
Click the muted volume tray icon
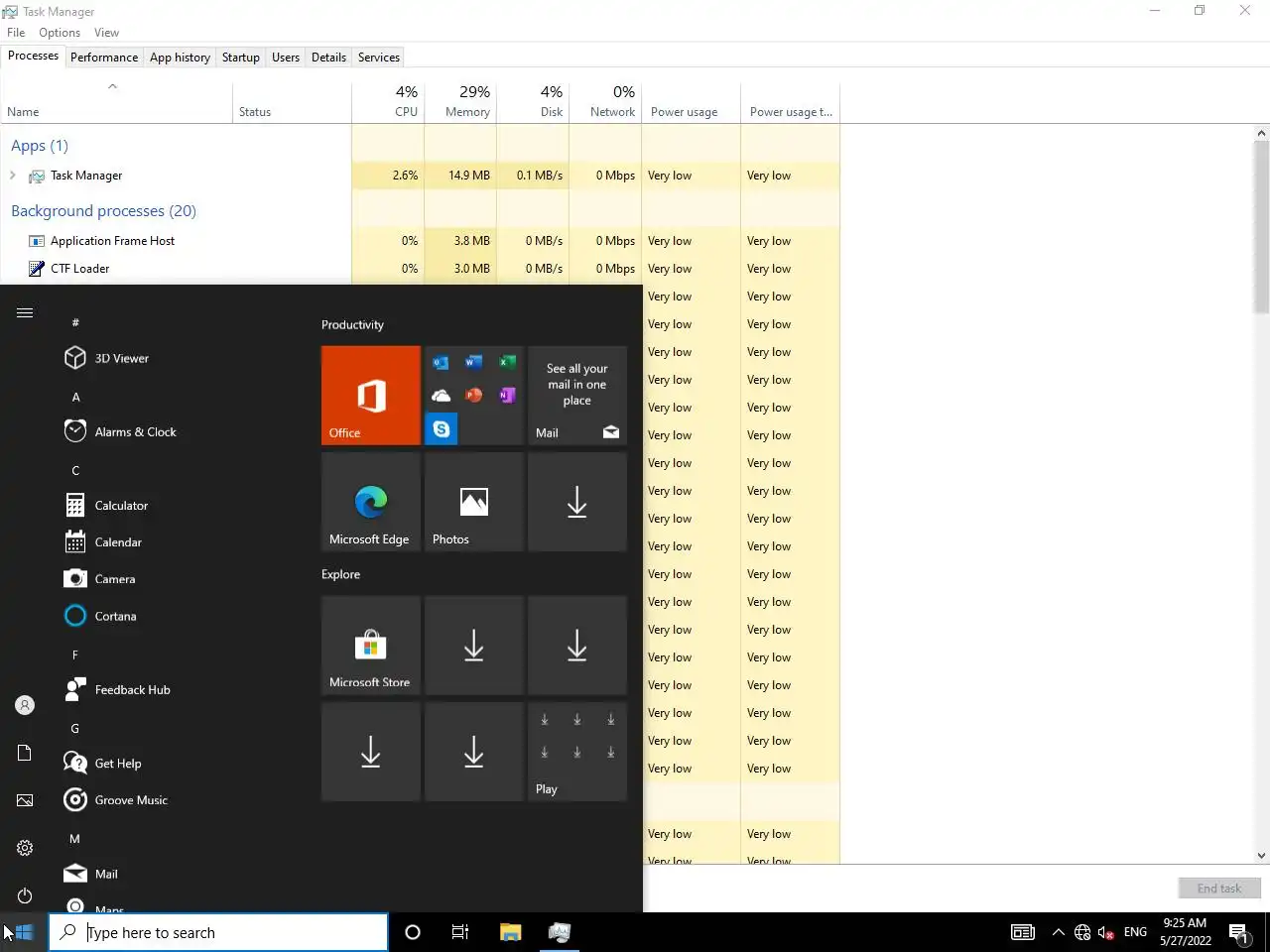coord(1106,932)
